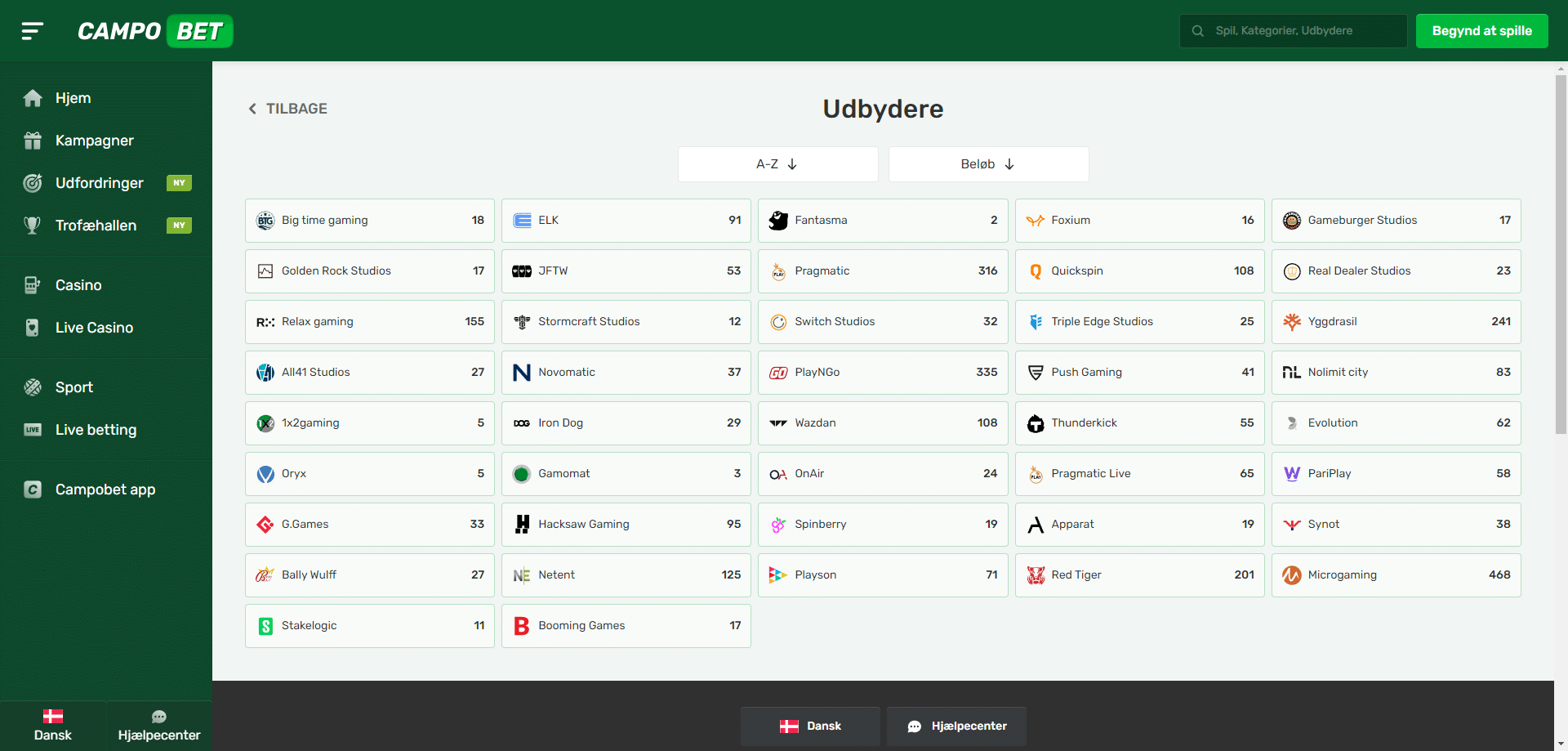Open the Trofæhallen menu item
The width and height of the screenshot is (1568, 751).
click(x=106, y=226)
